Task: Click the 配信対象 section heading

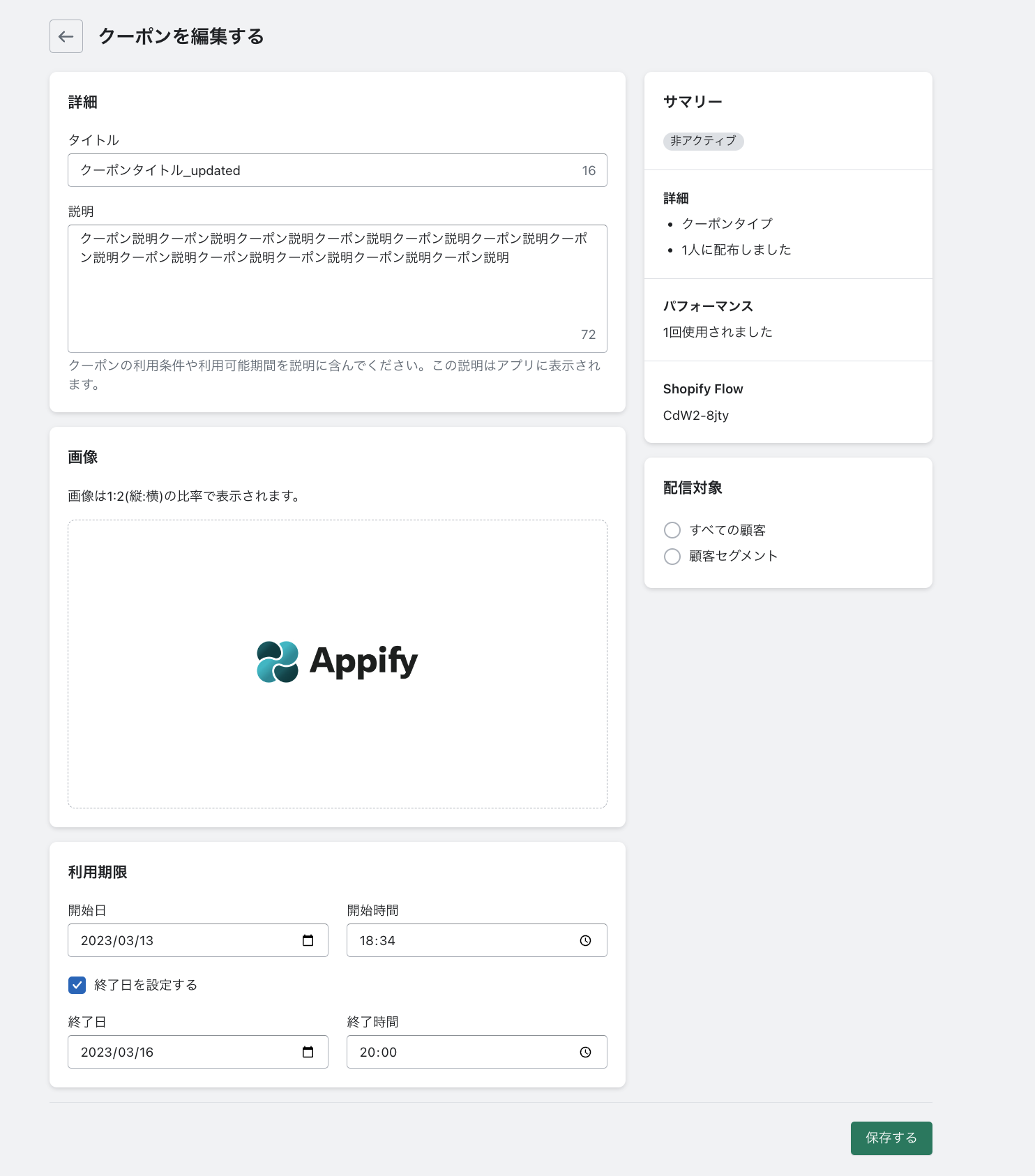Action: (x=693, y=488)
